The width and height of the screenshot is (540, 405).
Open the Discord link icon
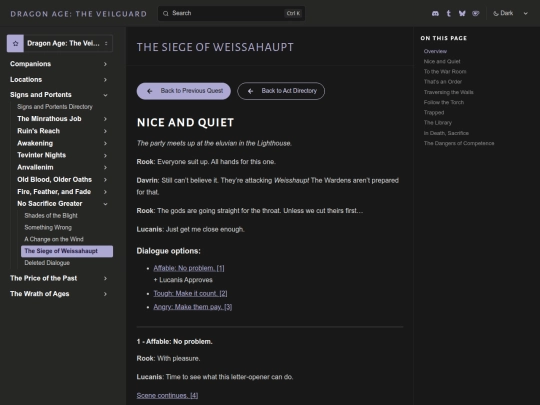pos(435,13)
